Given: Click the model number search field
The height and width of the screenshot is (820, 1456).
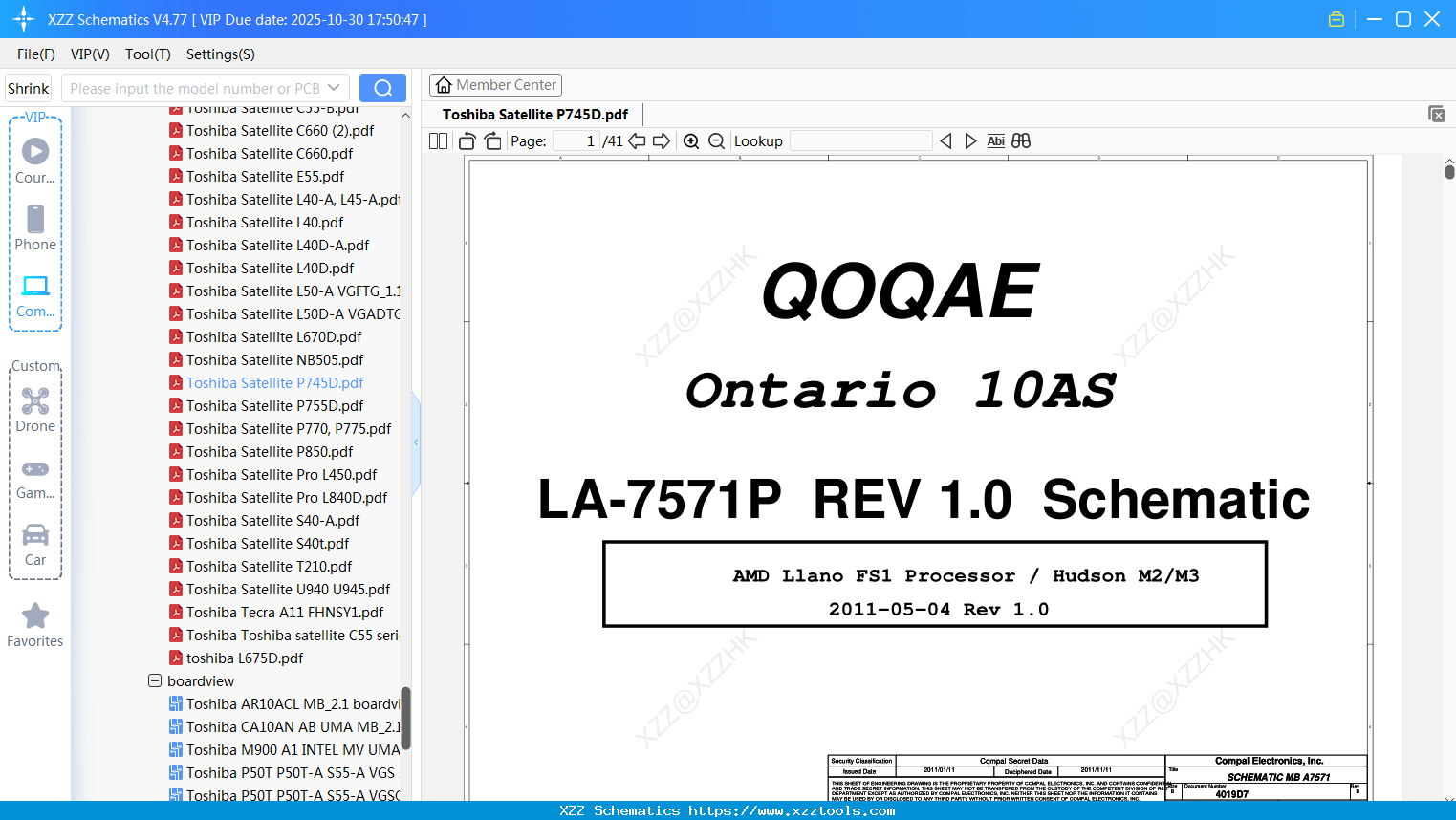Looking at the screenshot, I should pos(195,88).
